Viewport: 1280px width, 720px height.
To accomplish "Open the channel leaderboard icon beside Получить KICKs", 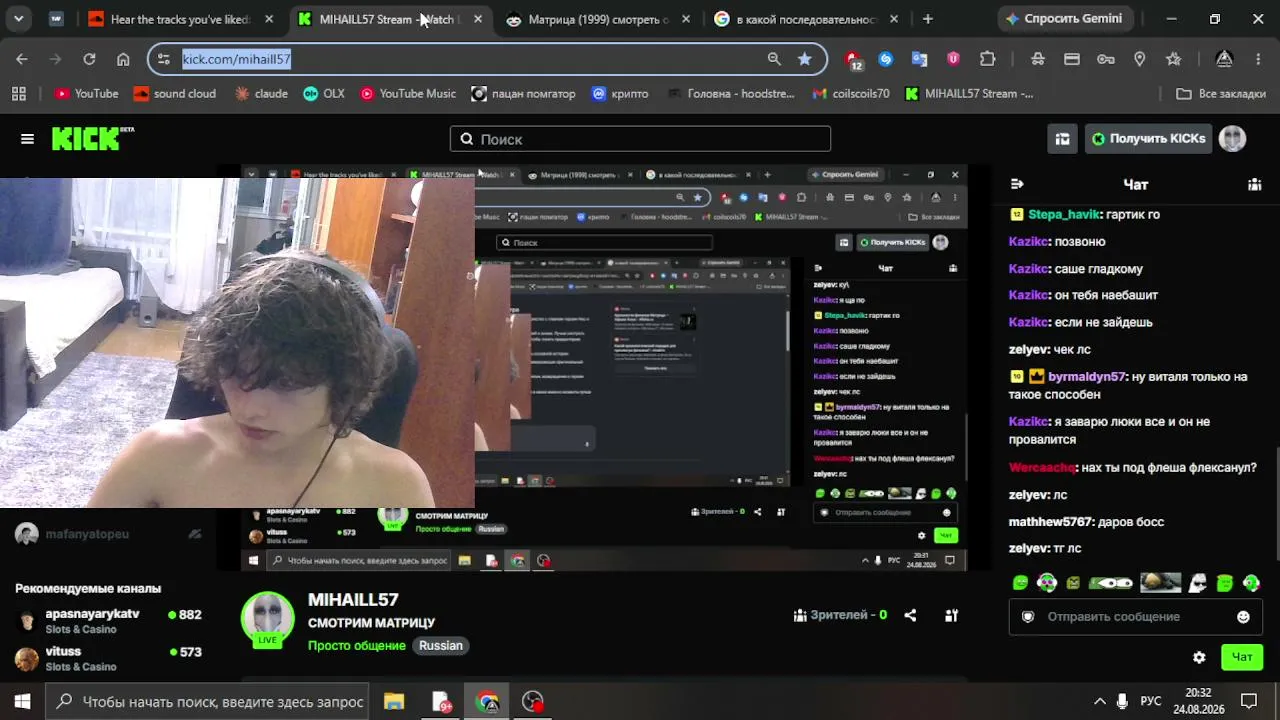I will (1062, 139).
